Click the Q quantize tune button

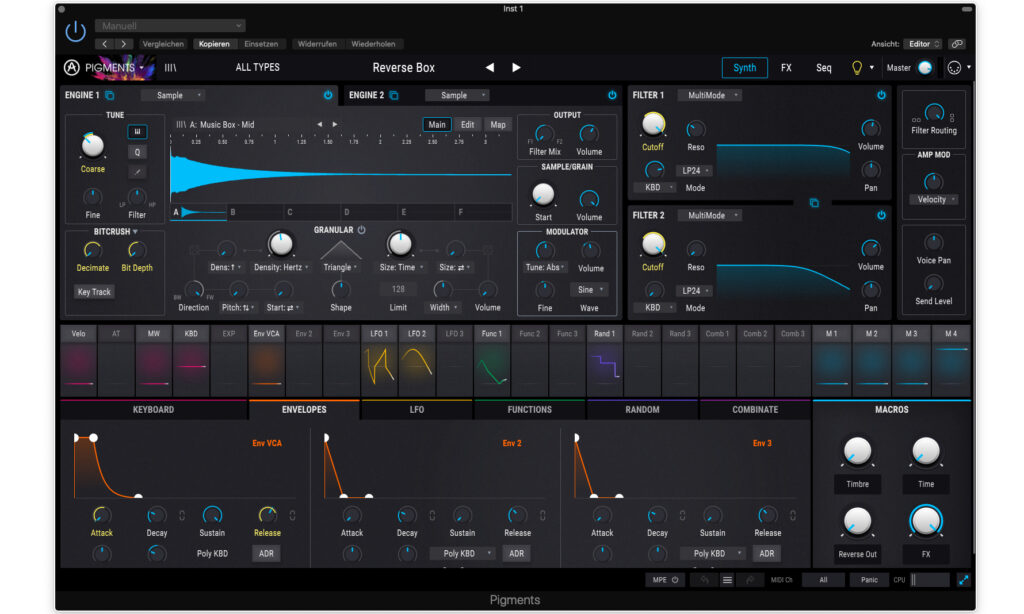(x=137, y=152)
